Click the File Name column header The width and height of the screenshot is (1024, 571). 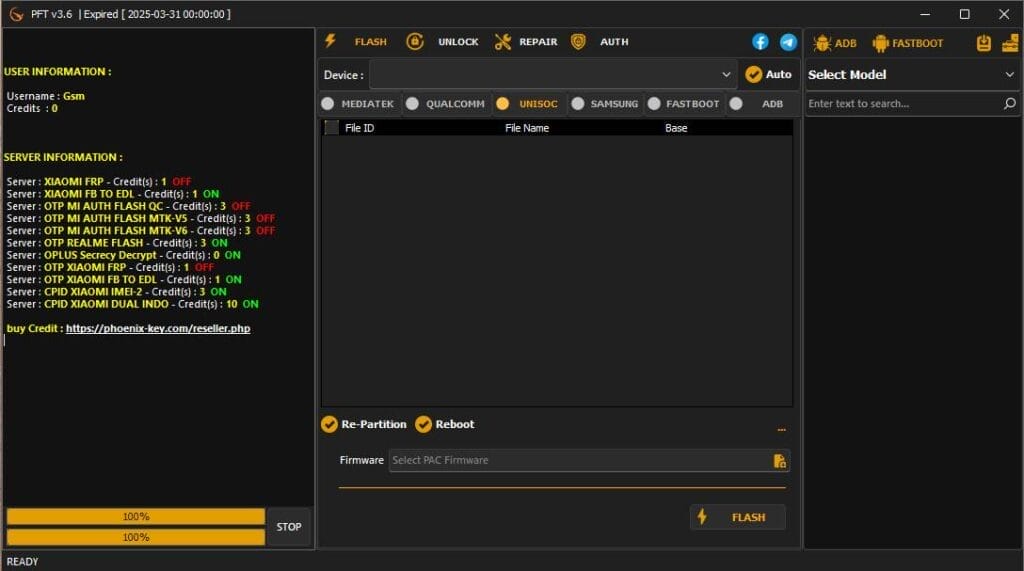point(526,128)
